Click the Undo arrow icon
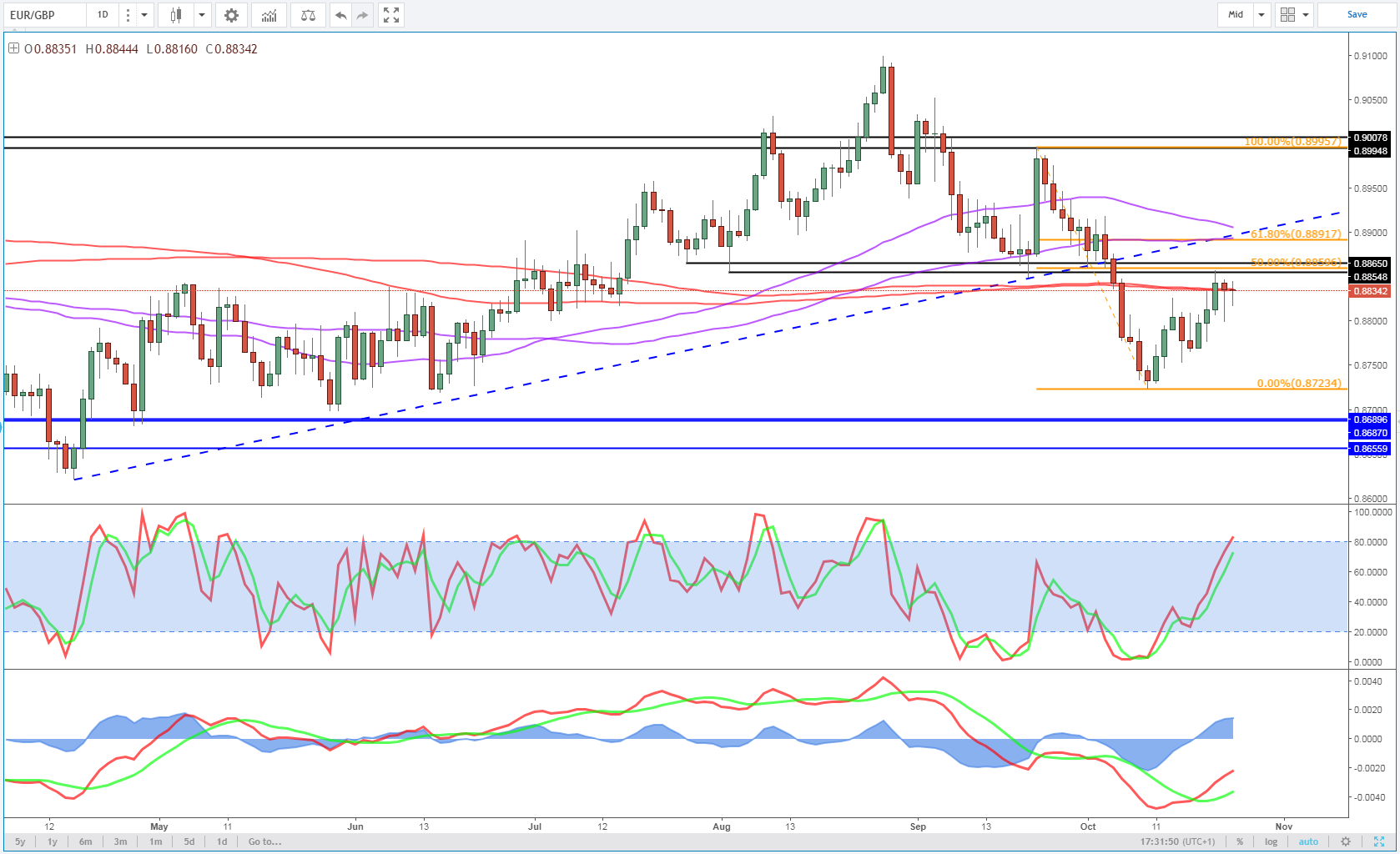Viewport: 1400px width, 854px height. click(340, 15)
